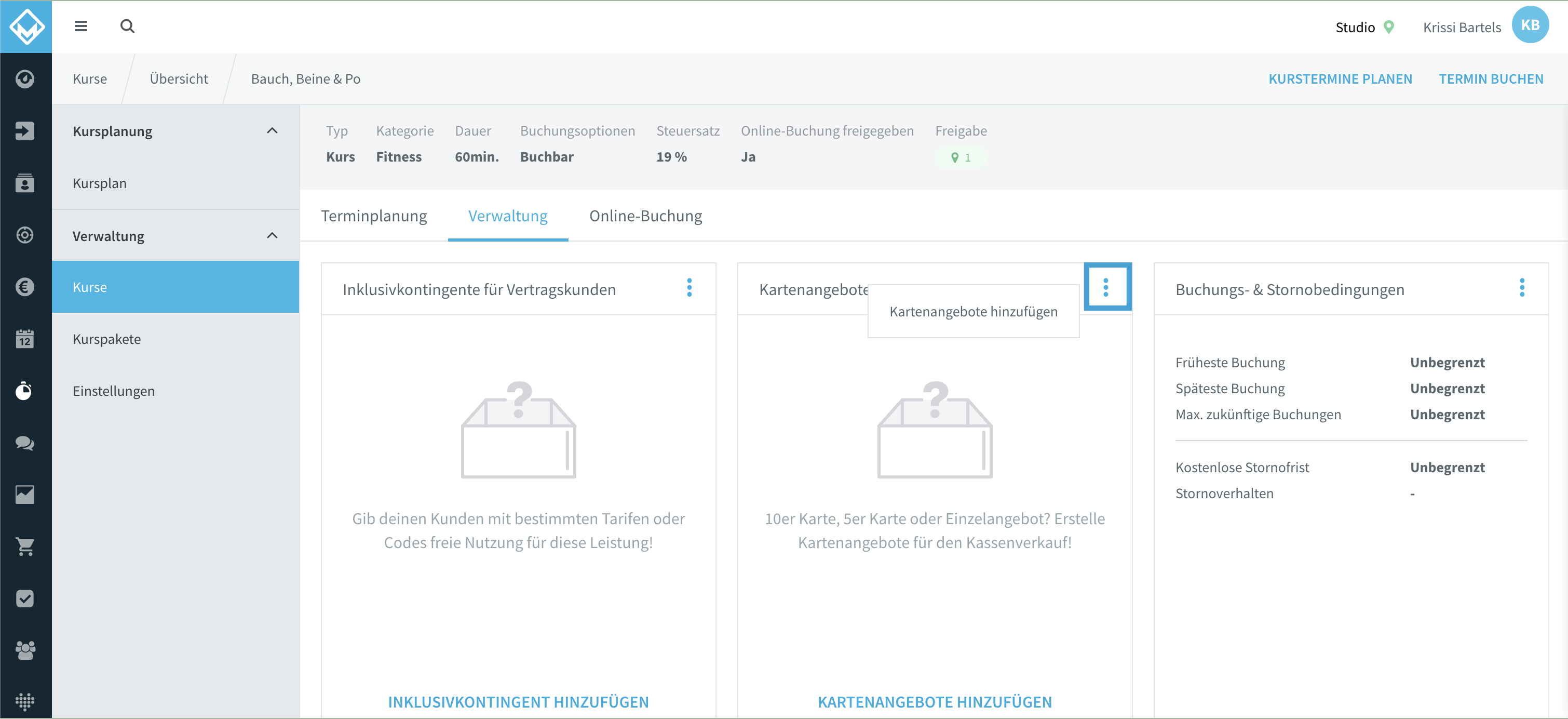Image resolution: width=1568 pixels, height=719 pixels.
Task: Select Kartenangebote hinzufügen menu entry
Action: pyautogui.click(x=974, y=312)
